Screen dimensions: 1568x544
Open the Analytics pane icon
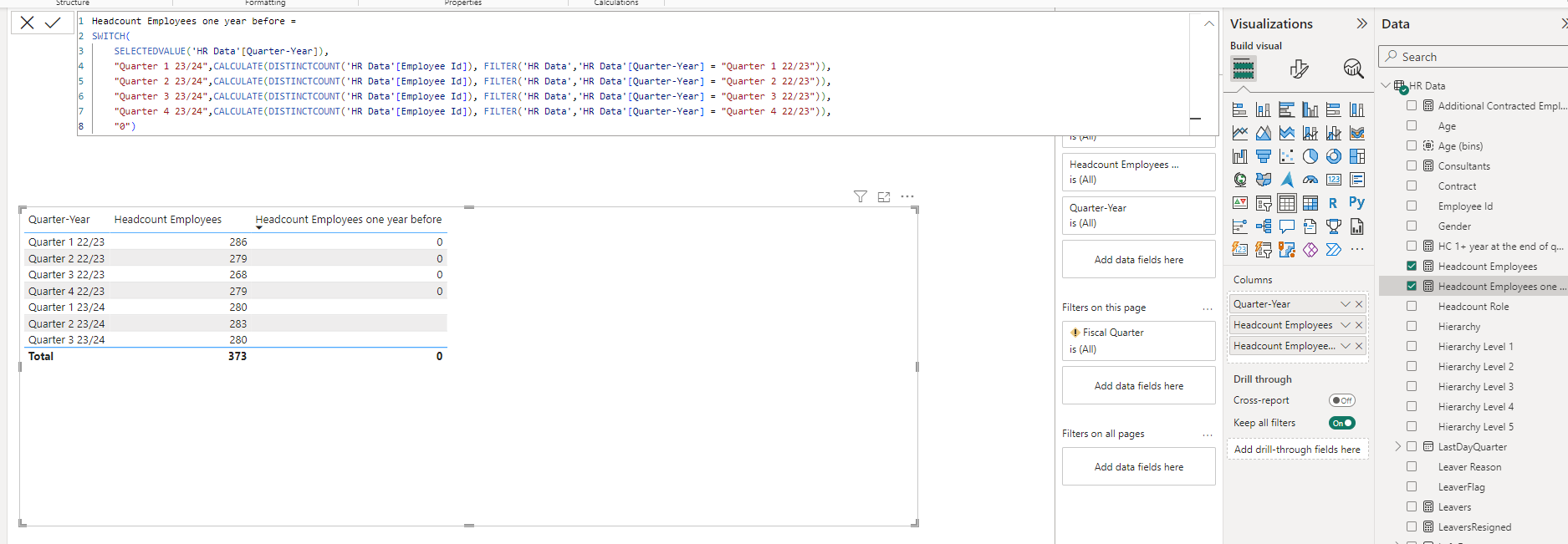[1353, 69]
